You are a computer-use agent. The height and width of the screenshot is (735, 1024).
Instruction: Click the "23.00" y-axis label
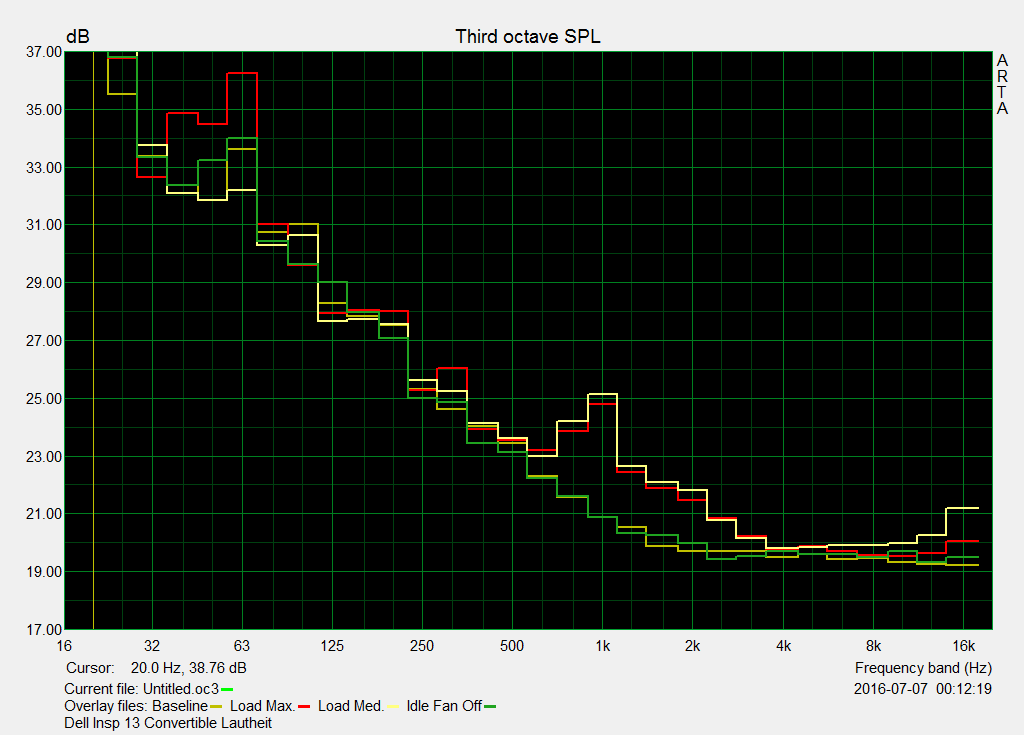(44, 457)
